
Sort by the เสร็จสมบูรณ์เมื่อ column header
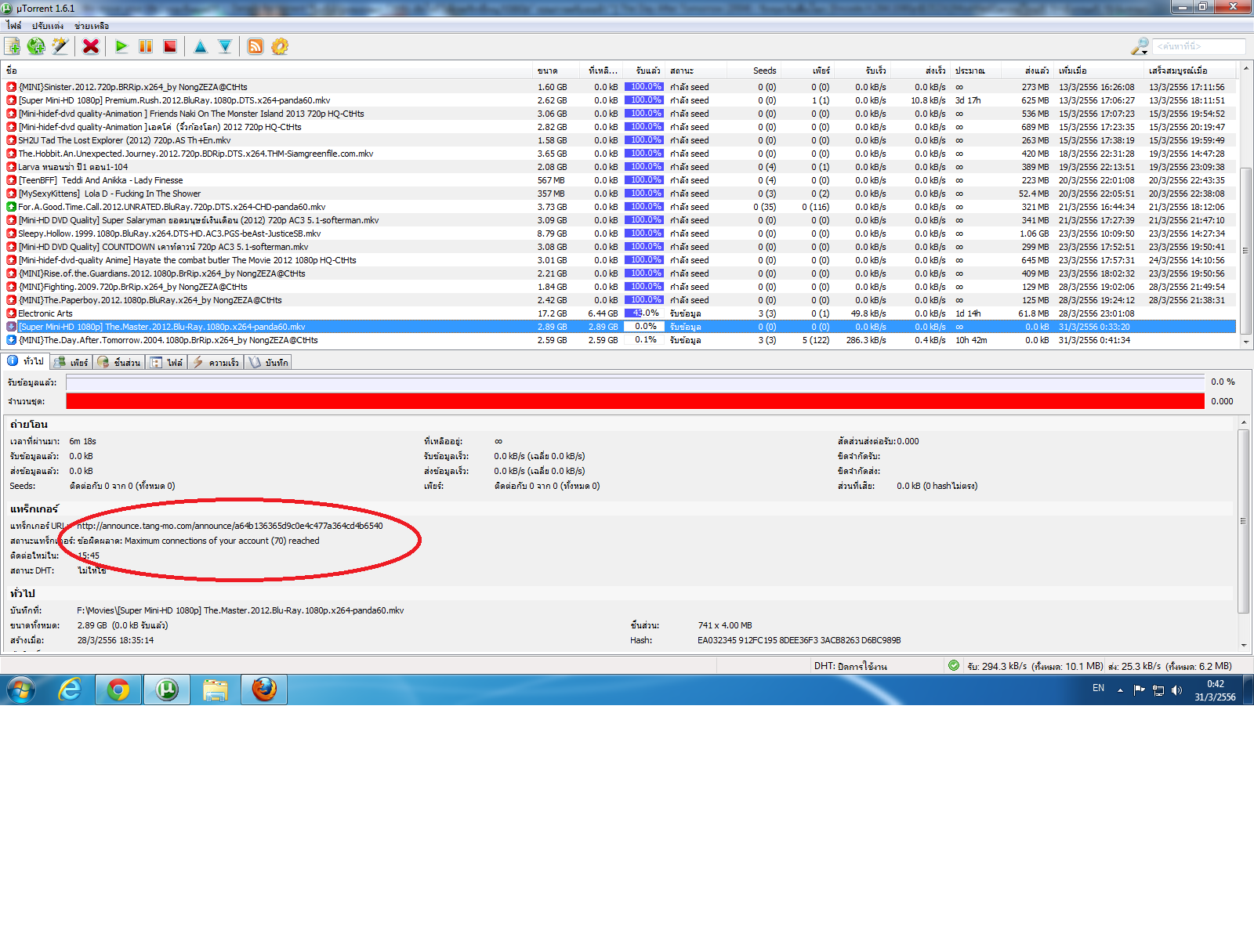click(x=1191, y=71)
